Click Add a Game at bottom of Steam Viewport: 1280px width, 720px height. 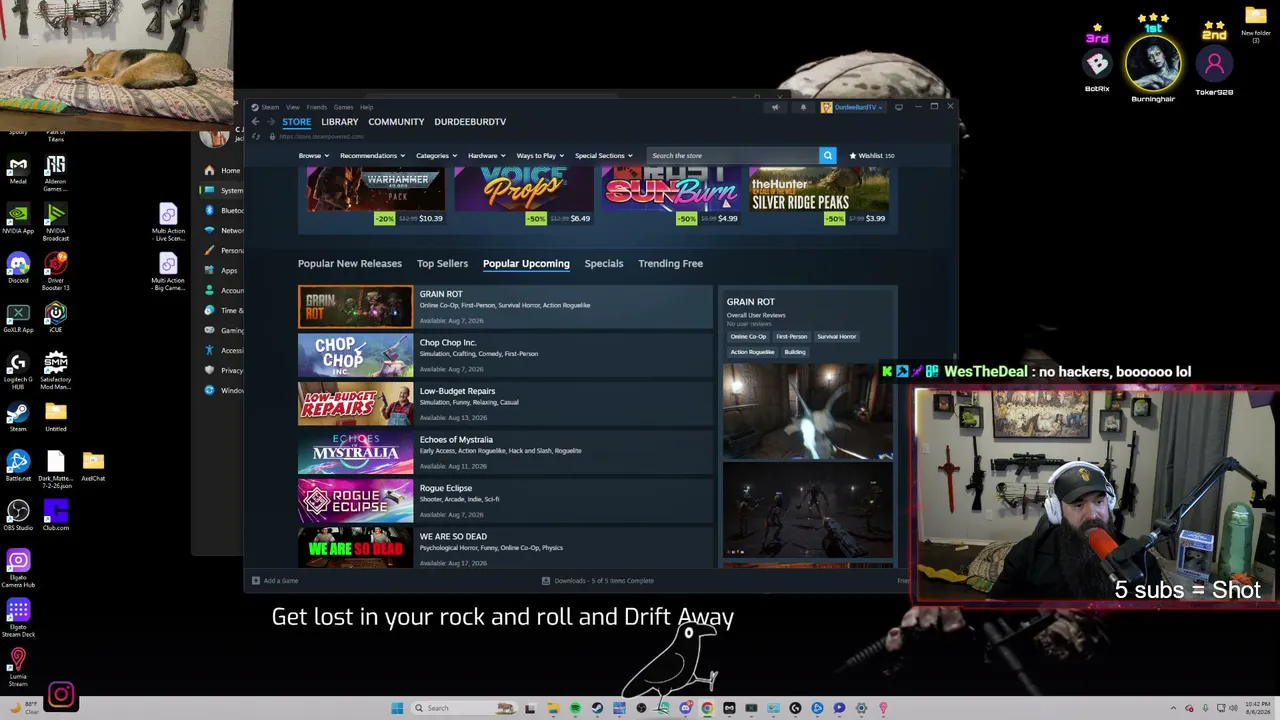click(275, 580)
